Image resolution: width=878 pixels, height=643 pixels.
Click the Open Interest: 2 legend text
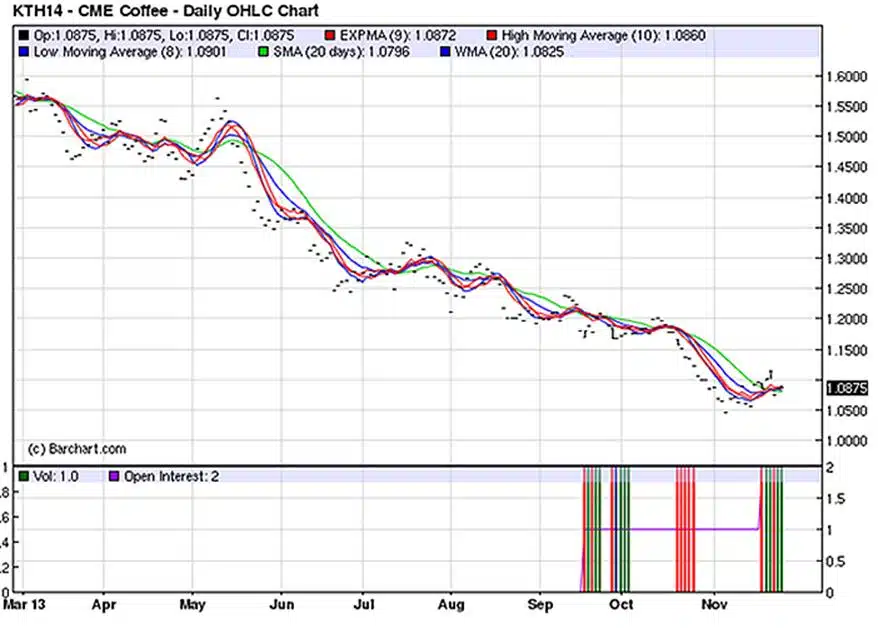click(x=170, y=477)
